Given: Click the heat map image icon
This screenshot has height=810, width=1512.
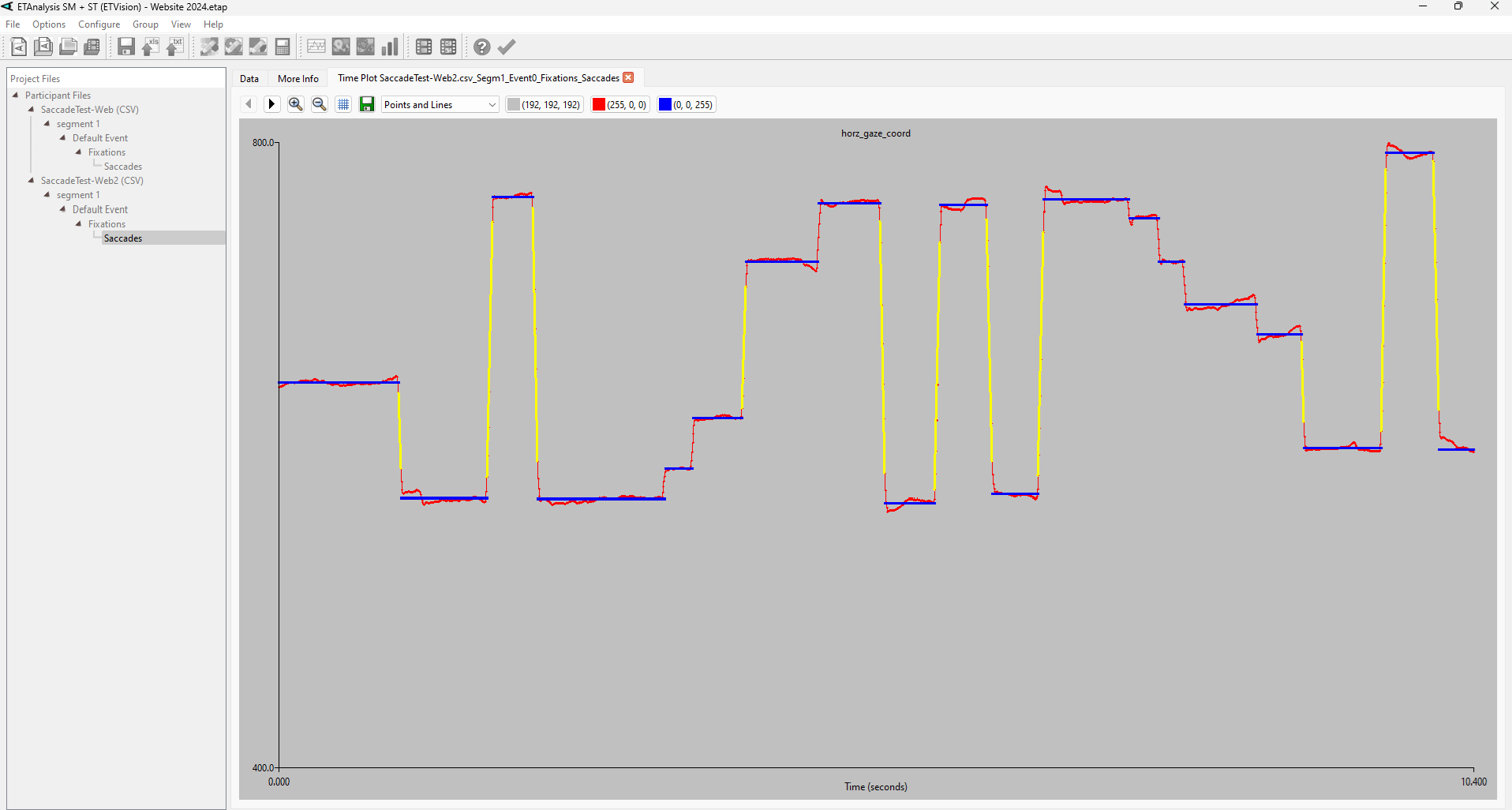Looking at the screenshot, I should point(365,47).
